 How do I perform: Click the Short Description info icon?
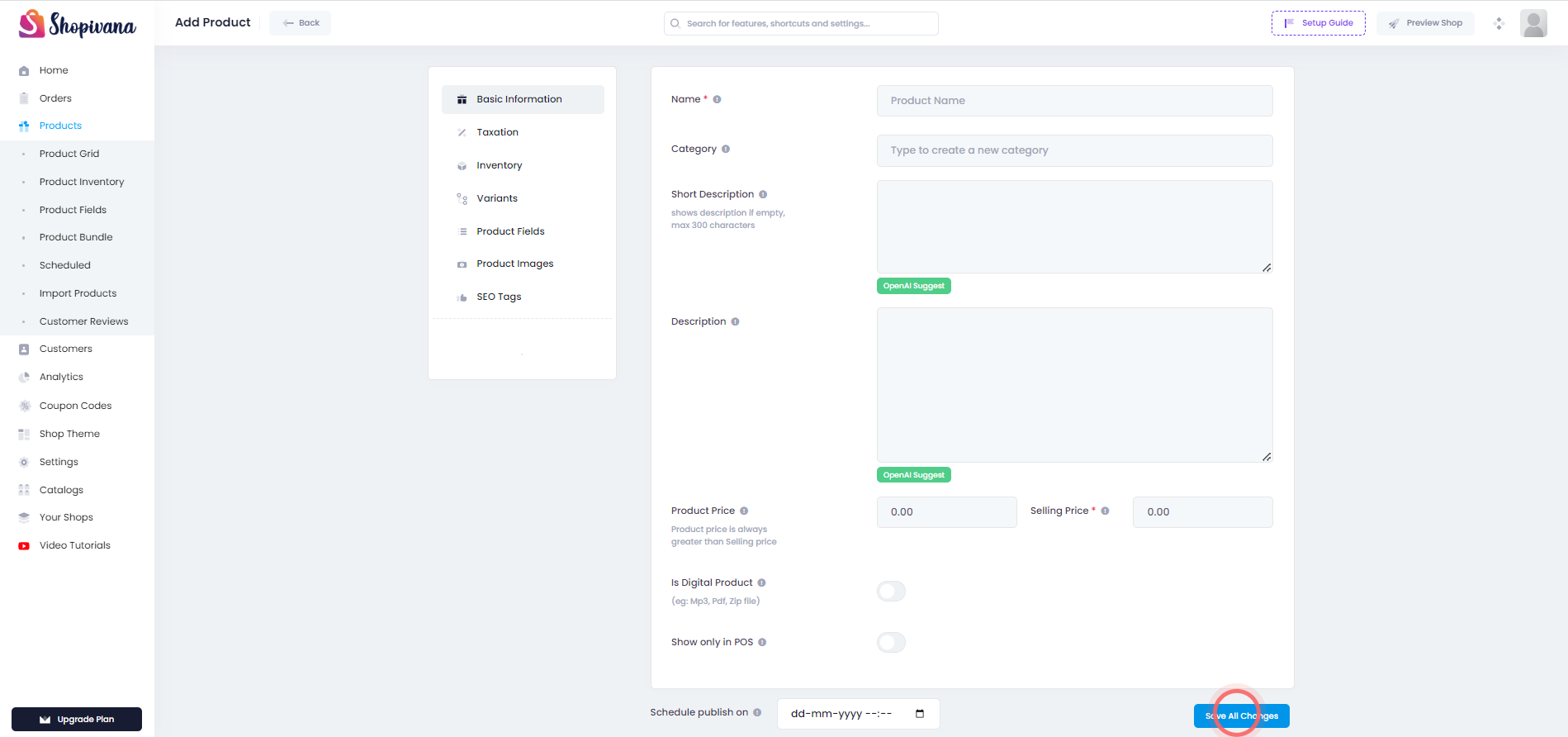(x=763, y=195)
